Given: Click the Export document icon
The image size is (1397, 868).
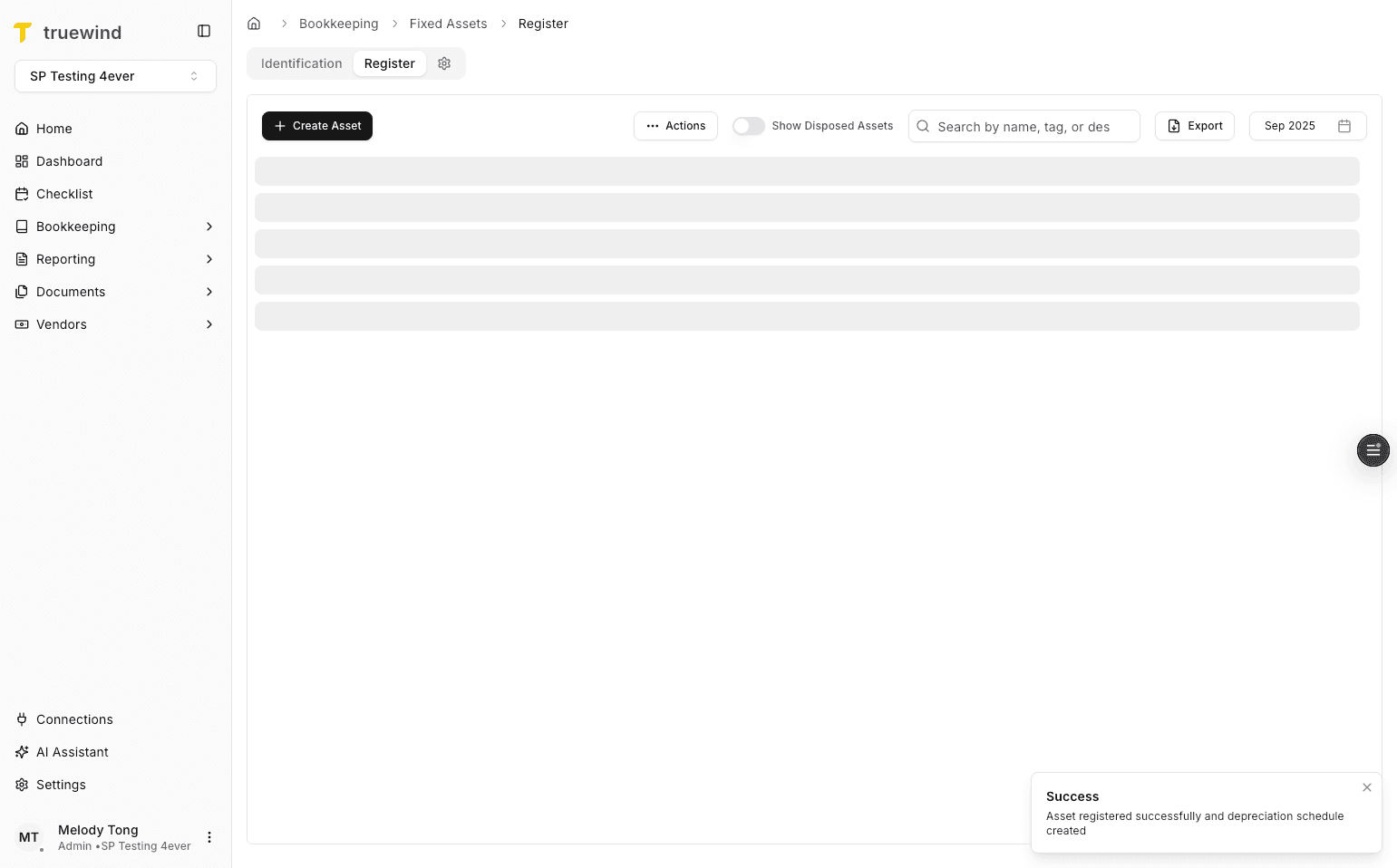Looking at the screenshot, I should point(1172,126).
